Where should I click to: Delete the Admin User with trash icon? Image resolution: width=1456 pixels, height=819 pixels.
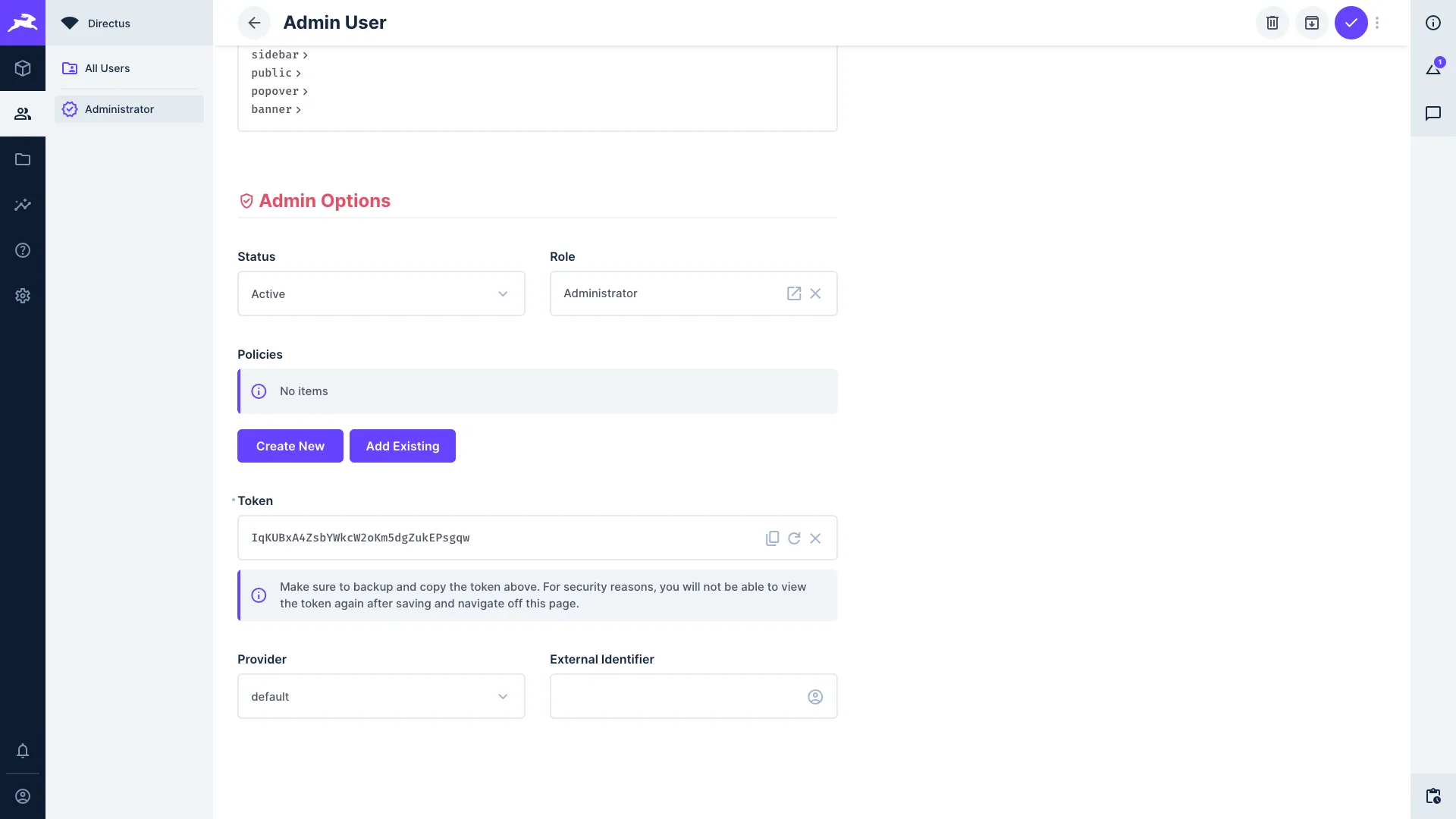coord(1272,23)
